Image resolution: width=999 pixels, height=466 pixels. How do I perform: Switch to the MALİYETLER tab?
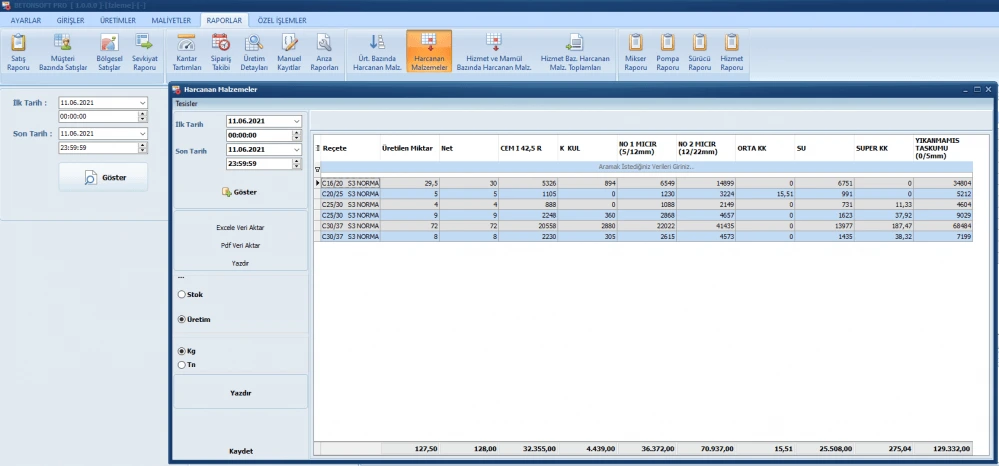click(x=170, y=20)
